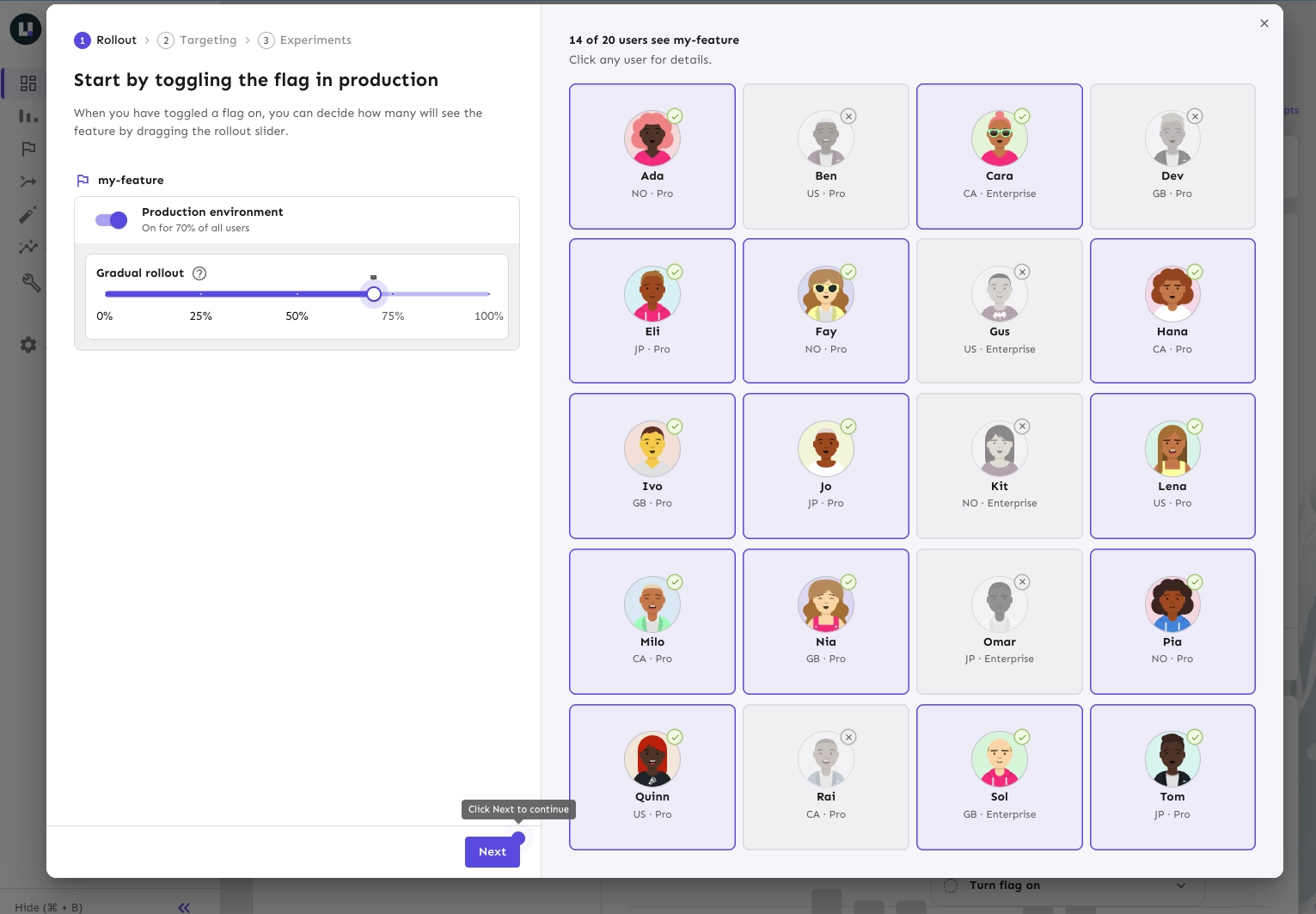Open Gus's user card
The image size is (1316, 914).
point(1000,310)
